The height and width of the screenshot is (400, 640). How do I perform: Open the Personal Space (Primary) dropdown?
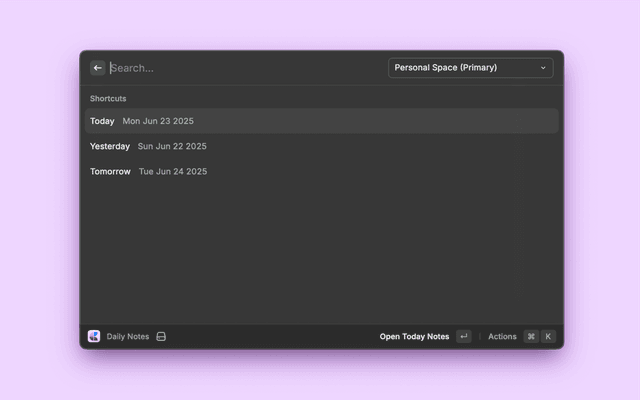click(469, 68)
